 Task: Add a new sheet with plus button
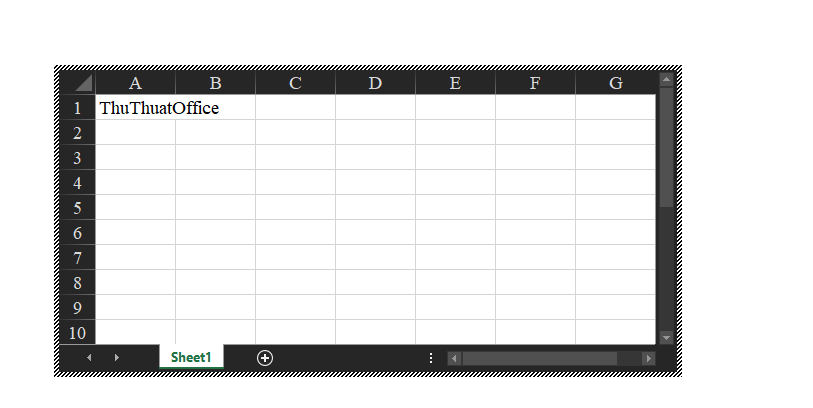(265, 358)
